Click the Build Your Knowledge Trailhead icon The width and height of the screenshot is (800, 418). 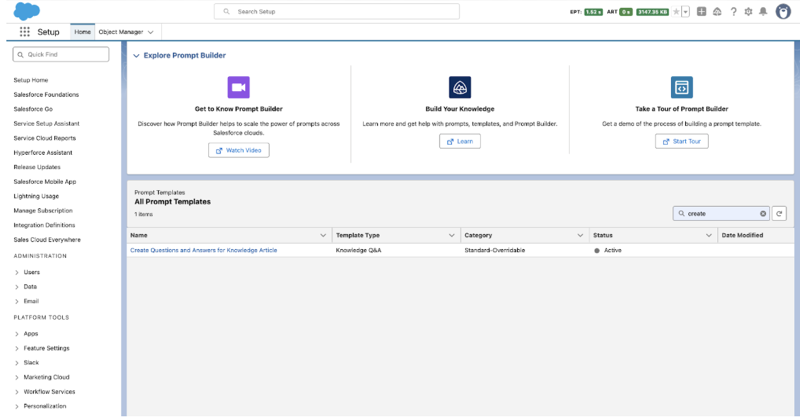click(x=460, y=87)
